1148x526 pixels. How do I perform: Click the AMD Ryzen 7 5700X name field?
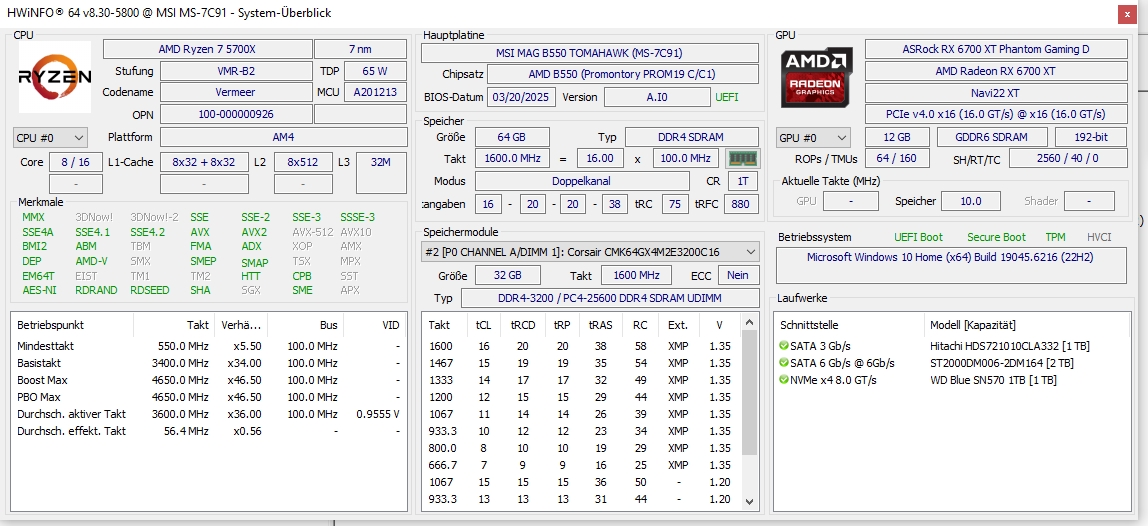pos(207,49)
